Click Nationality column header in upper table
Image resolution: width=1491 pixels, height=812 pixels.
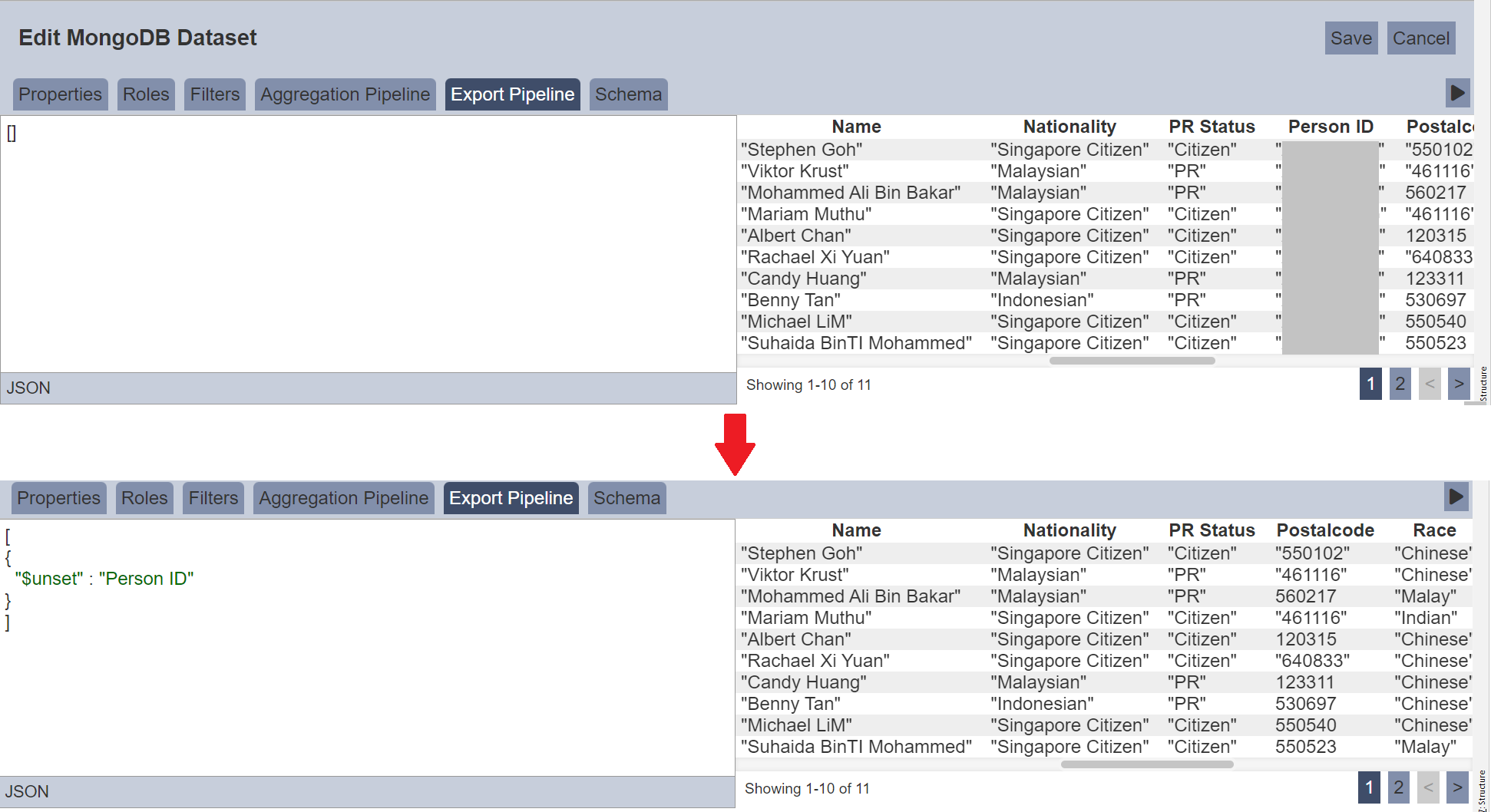1069,127
